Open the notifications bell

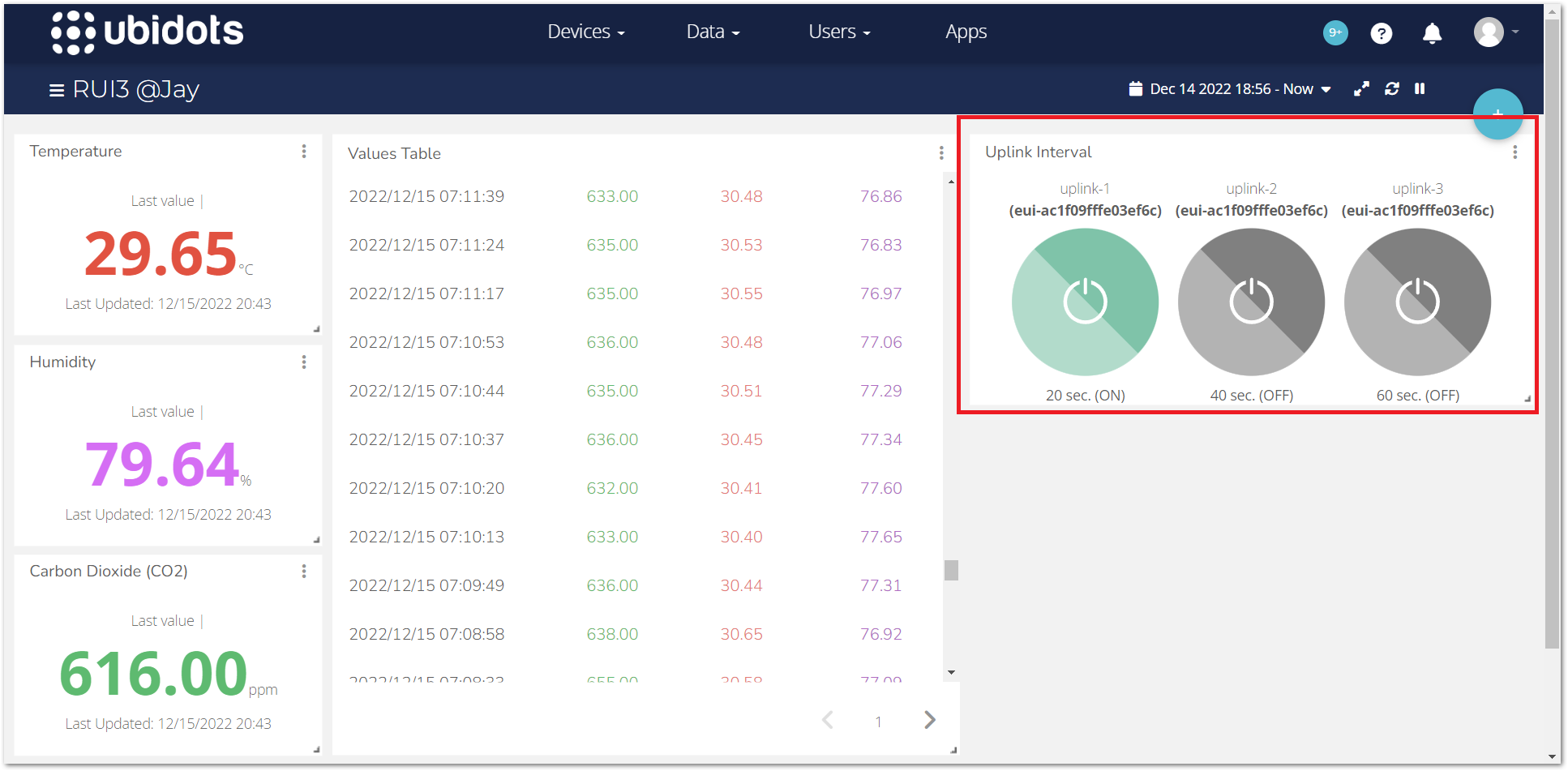click(1432, 33)
